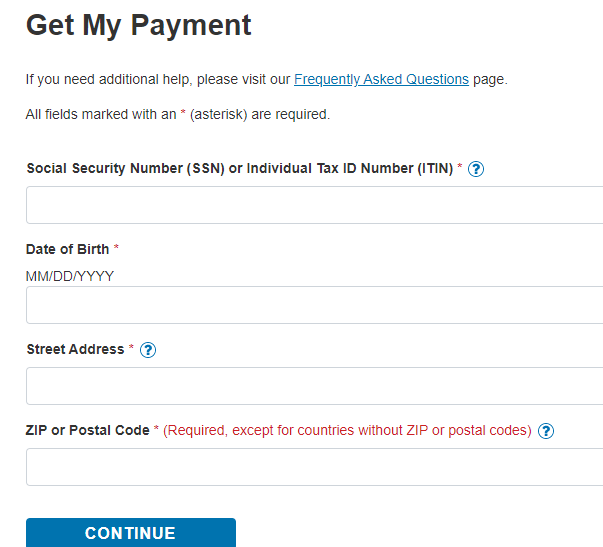
Task: Click the red countries-without-ZIP required note
Action: pyautogui.click(x=347, y=430)
